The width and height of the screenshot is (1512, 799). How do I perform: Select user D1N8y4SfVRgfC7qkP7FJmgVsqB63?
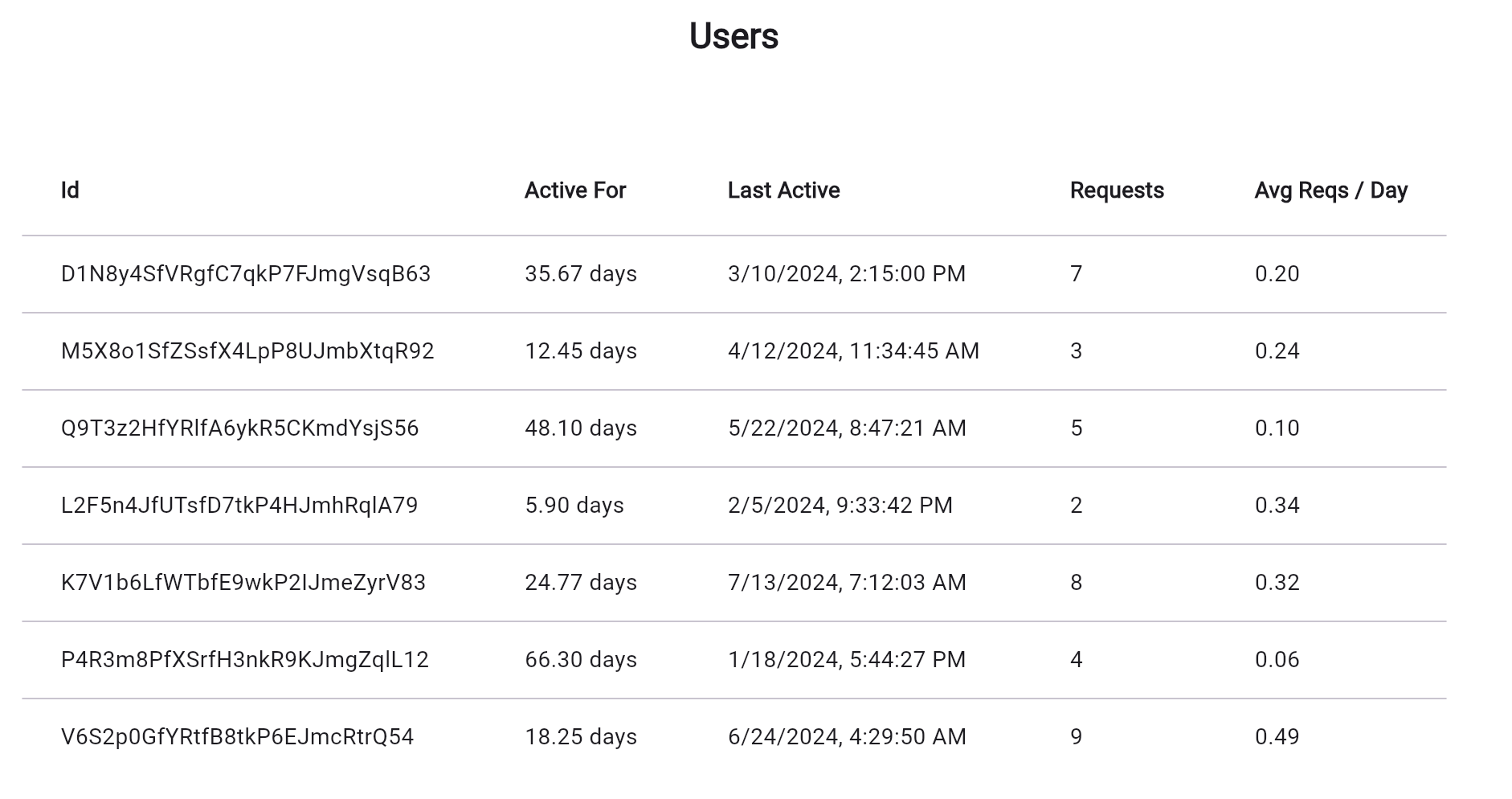point(246,274)
